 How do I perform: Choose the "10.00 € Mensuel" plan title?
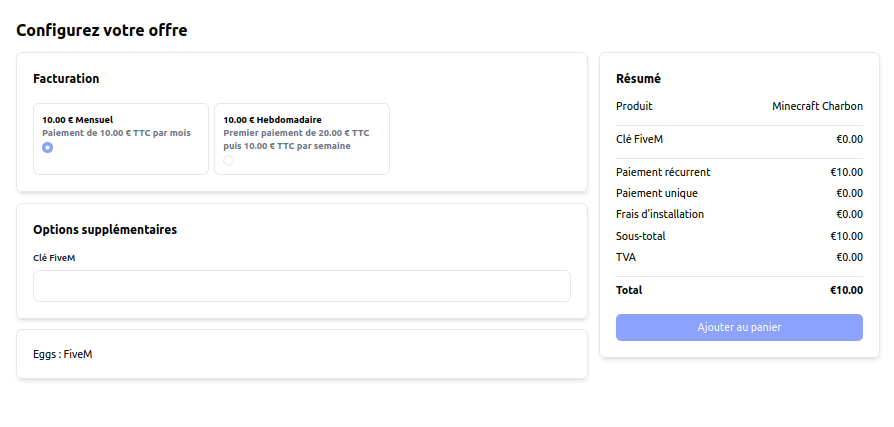(77, 120)
